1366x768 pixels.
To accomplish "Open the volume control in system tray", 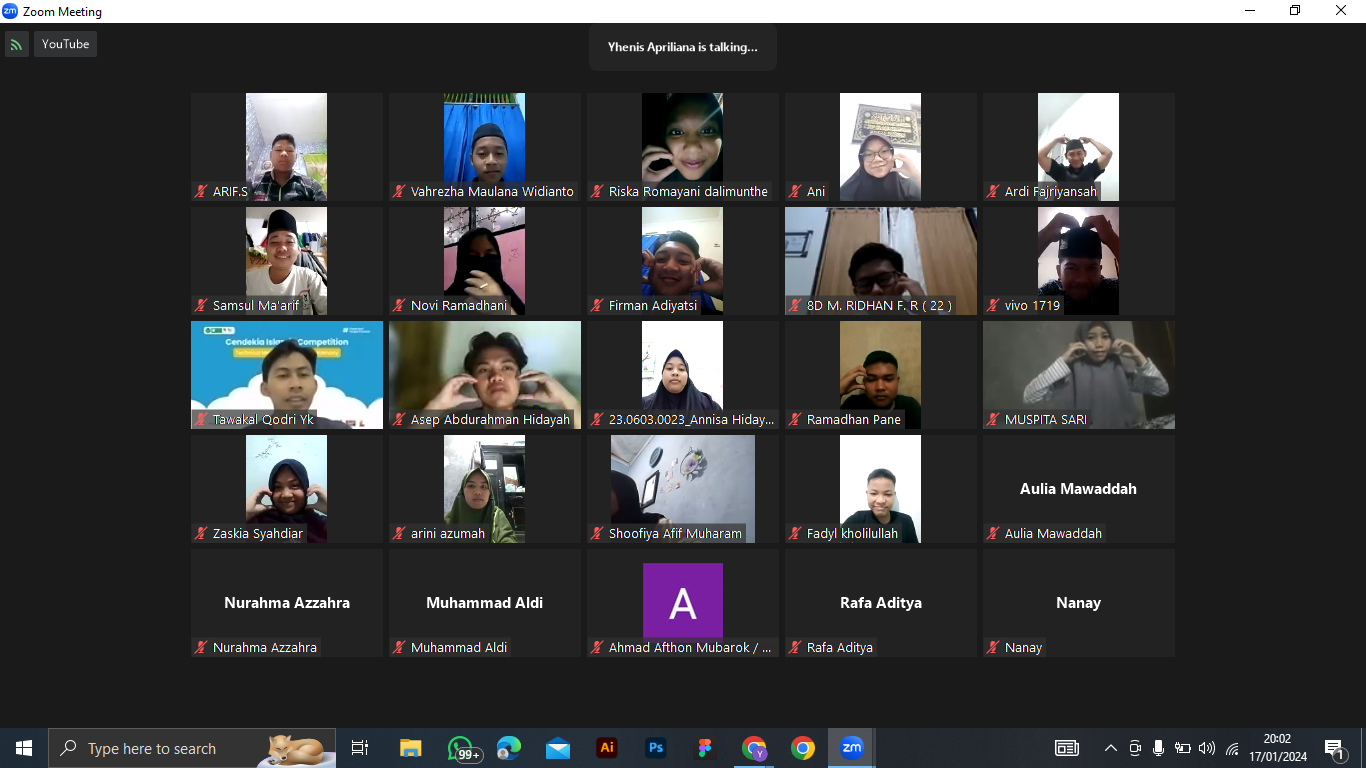I will pyautogui.click(x=1207, y=748).
